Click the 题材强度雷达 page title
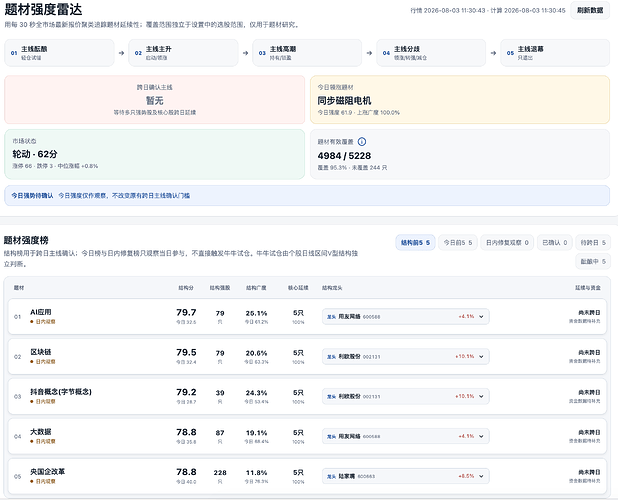This screenshot has width=618, height=500. pos(43,9)
